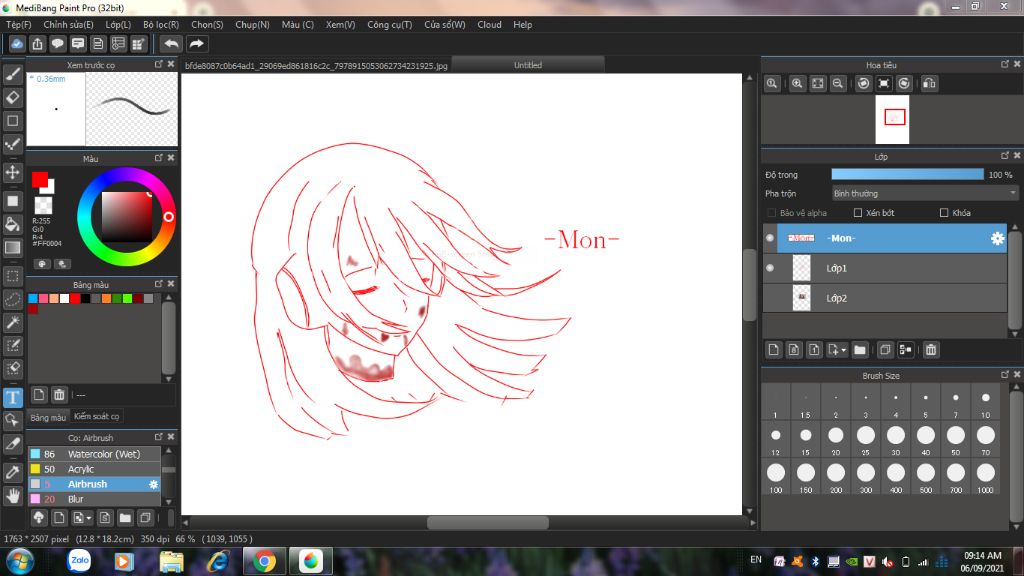Flip canvas view in Navigator
Screen dimensions: 1024x576
point(929,84)
